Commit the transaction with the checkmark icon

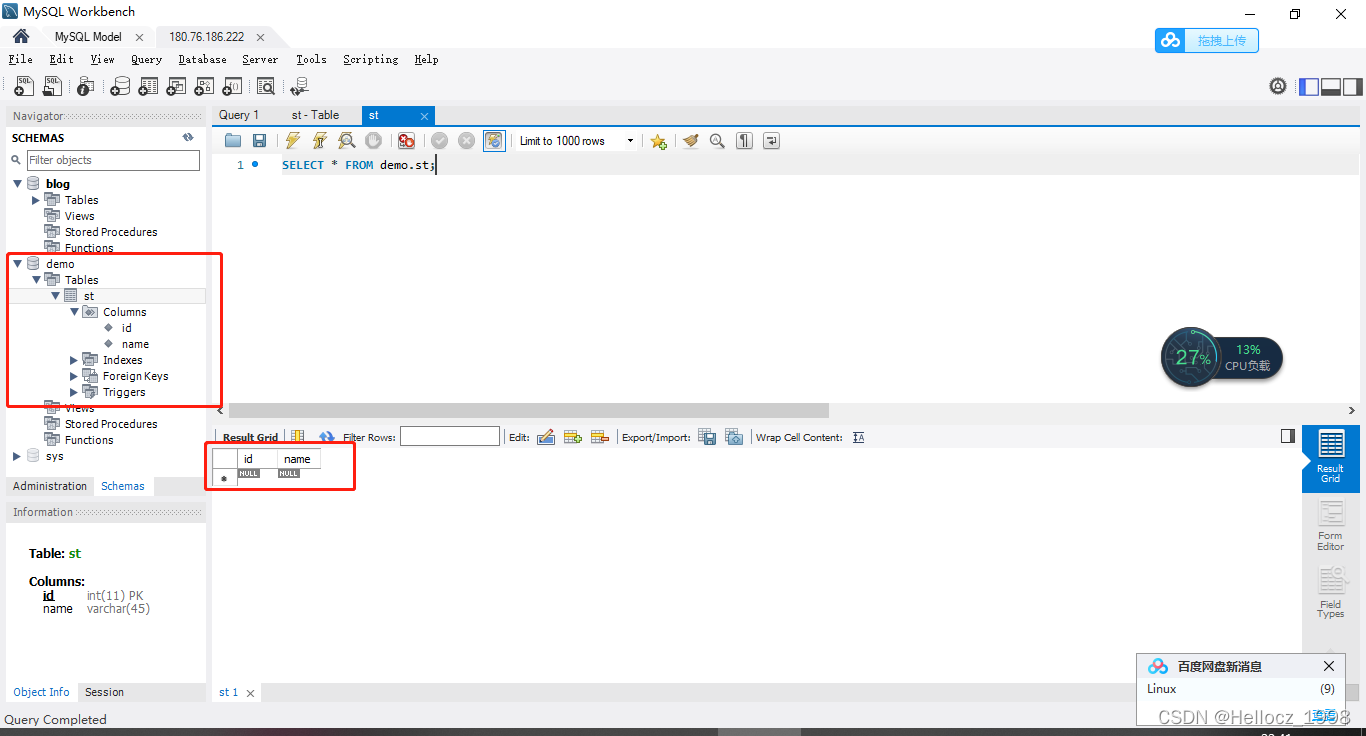439,141
